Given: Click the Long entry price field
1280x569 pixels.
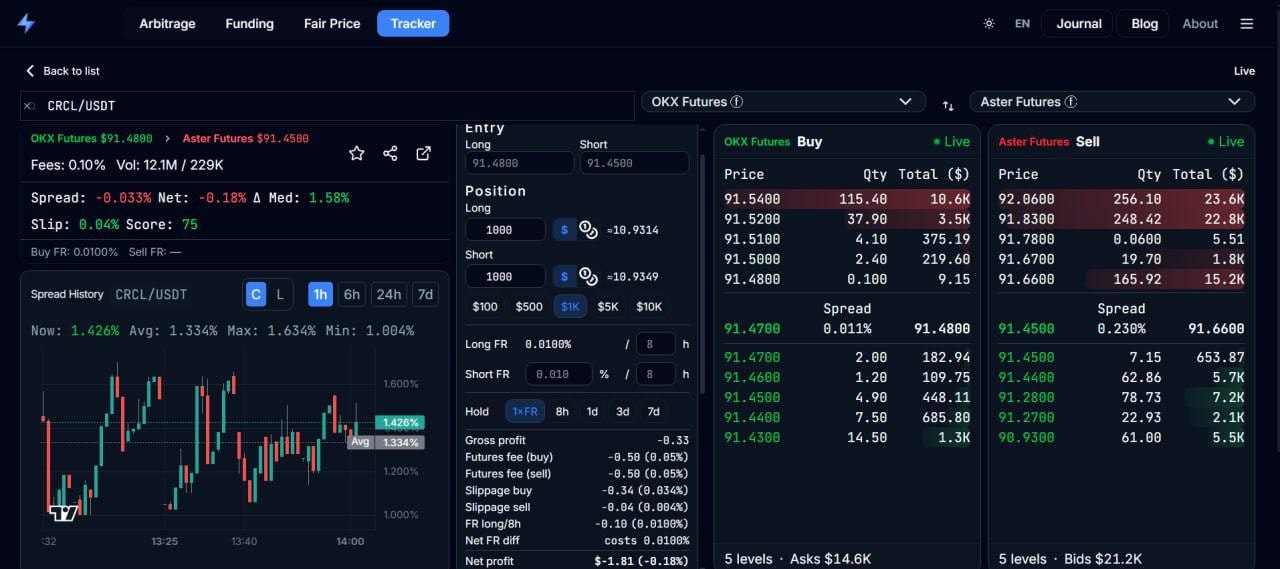Looking at the screenshot, I should (x=519, y=163).
